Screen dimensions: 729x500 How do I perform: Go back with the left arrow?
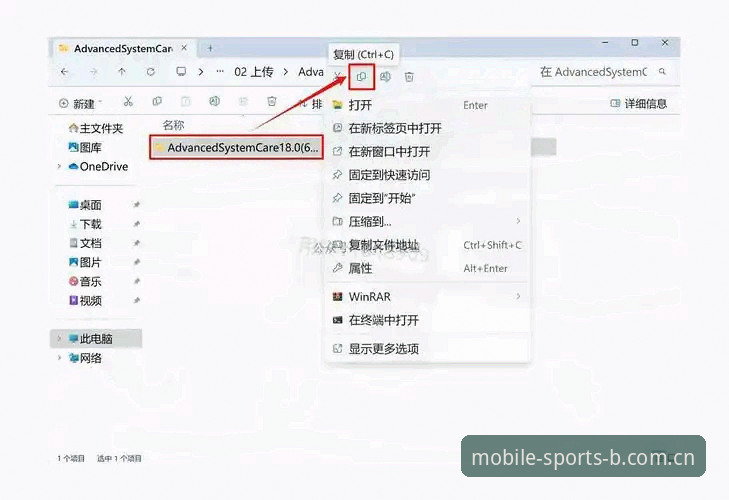(x=64, y=72)
